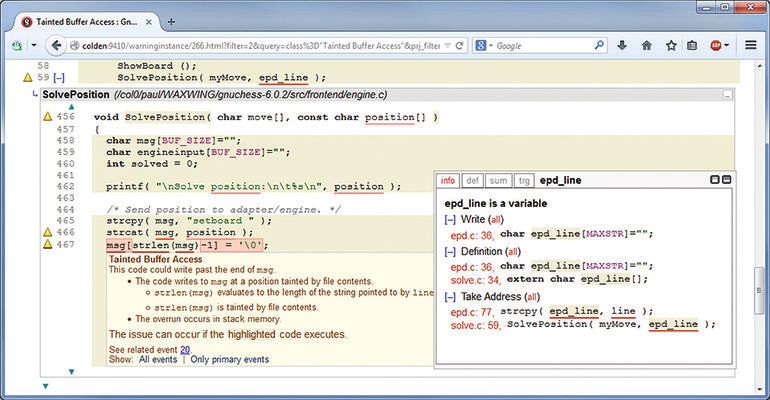The width and height of the screenshot is (770, 400).
Task: Show All events
Action: 158,359
